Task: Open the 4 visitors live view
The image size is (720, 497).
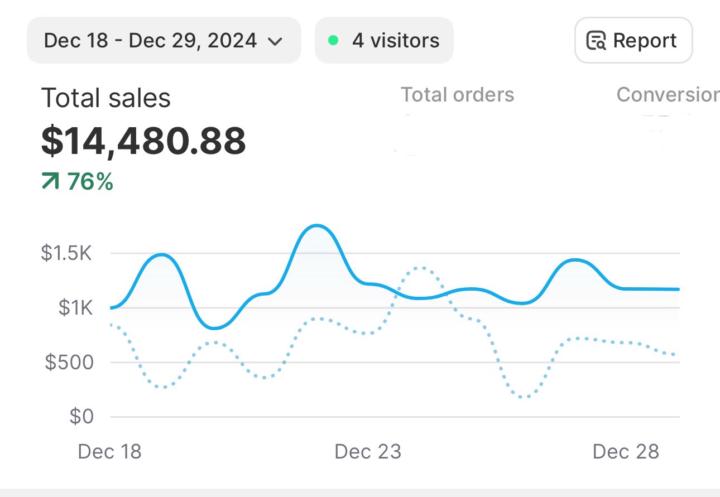Action: click(x=384, y=41)
